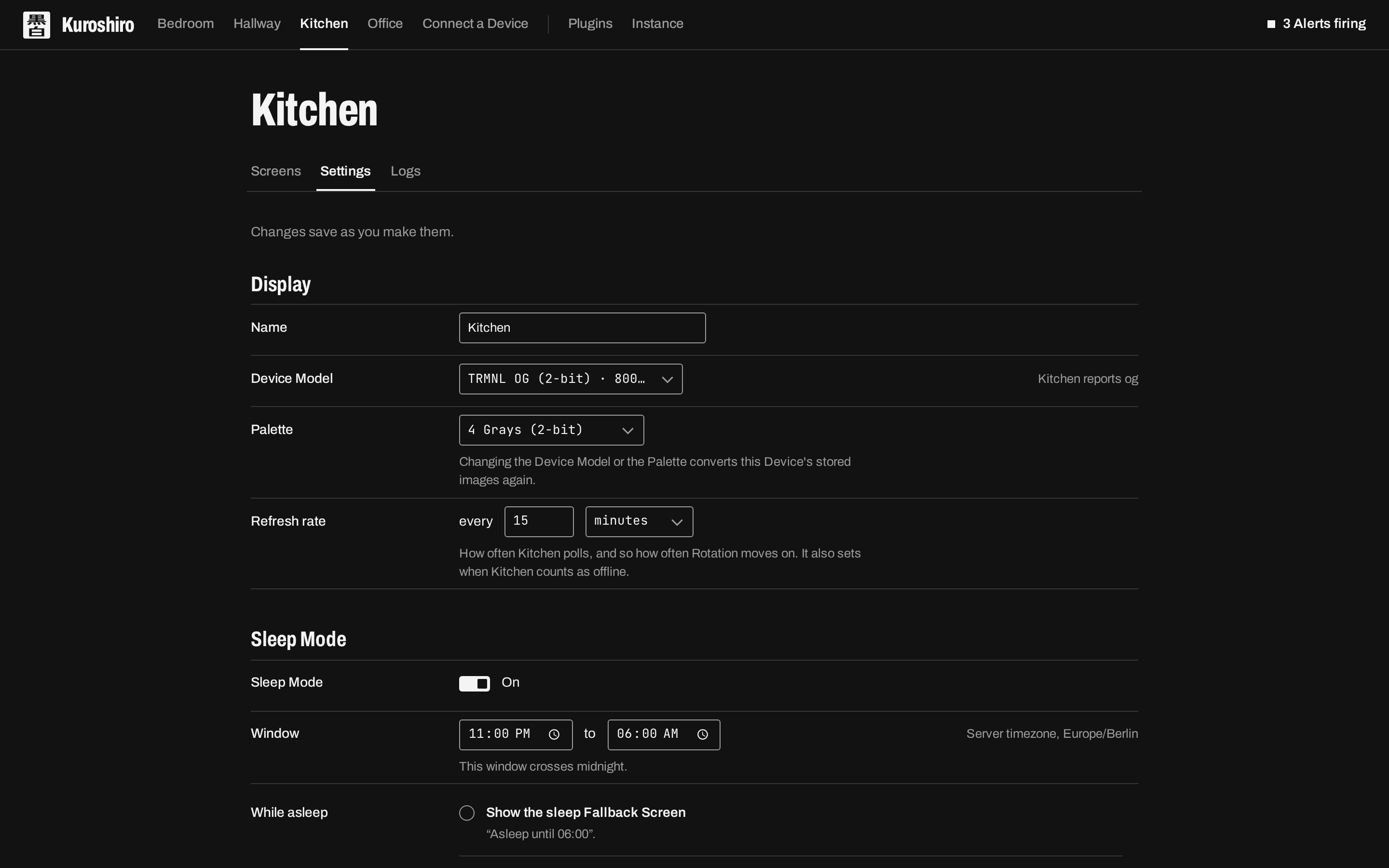Screen dimensions: 1389x868
Task: Click the sleep window start time field
Action: click(516, 734)
